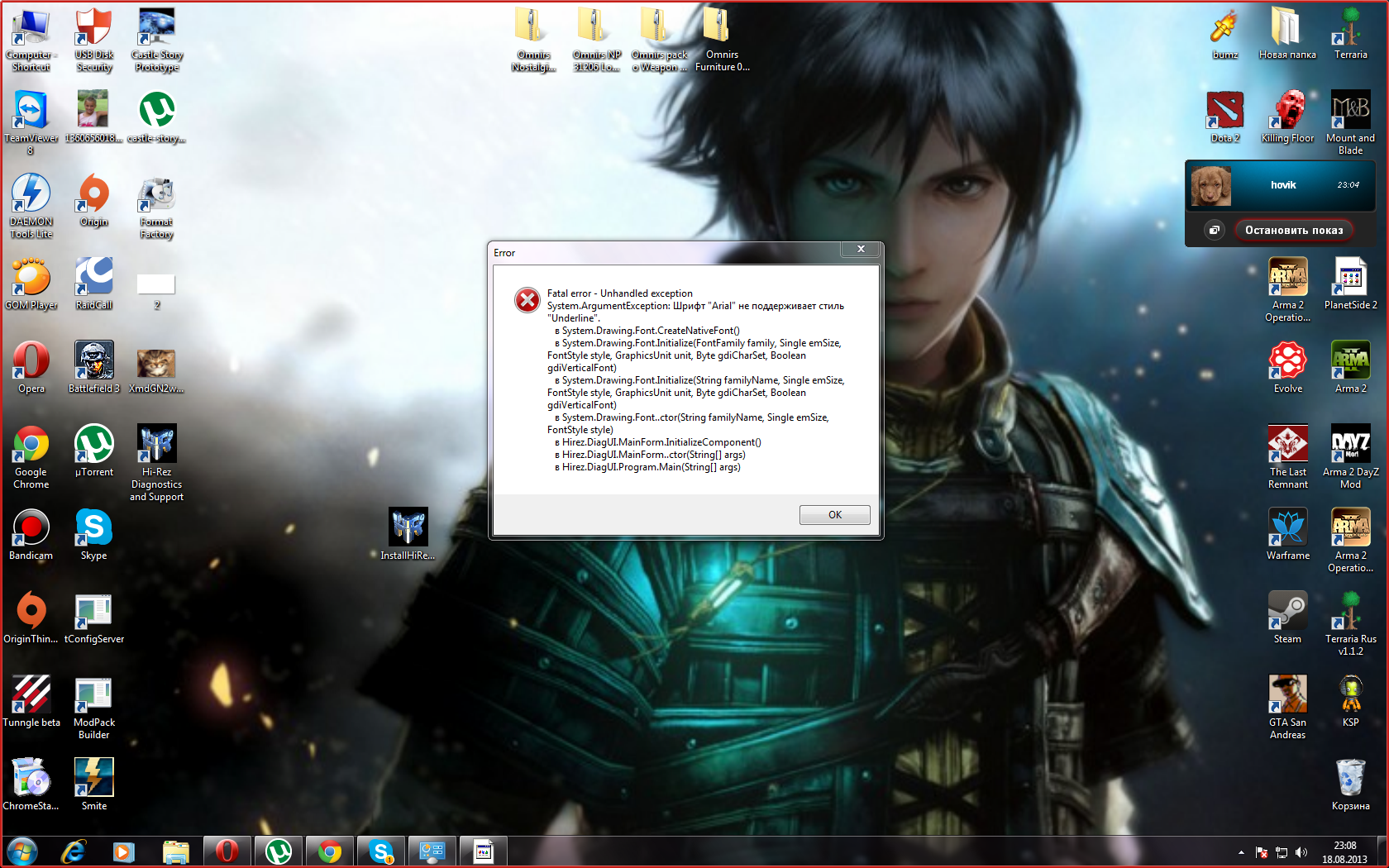Open the Origin desktop shortcut
The height and width of the screenshot is (868, 1389).
pyautogui.click(x=94, y=201)
